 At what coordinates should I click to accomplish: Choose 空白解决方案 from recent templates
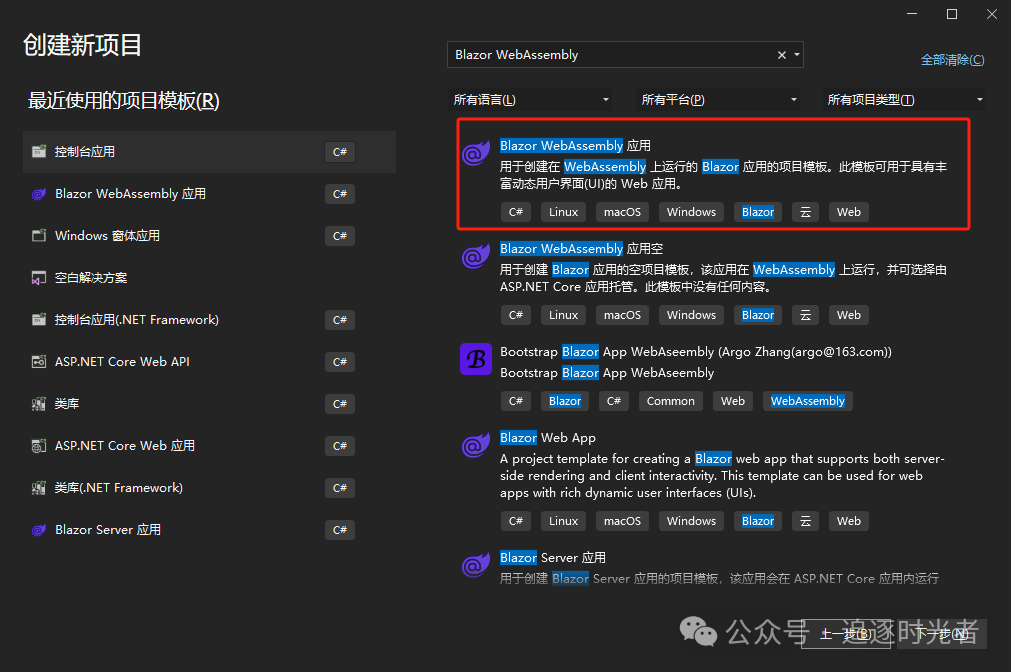[x=210, y=278]
